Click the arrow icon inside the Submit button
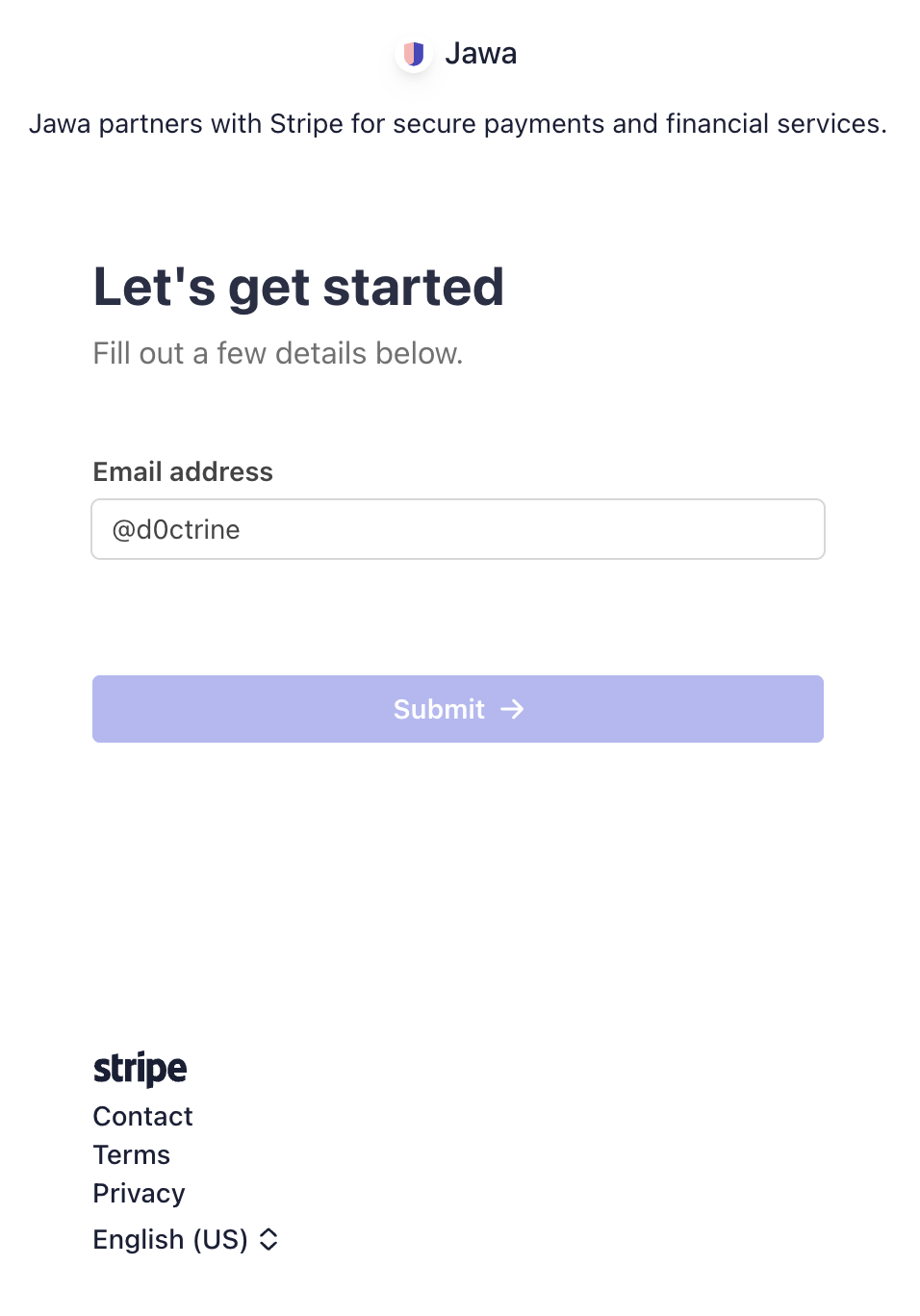This screenshot has width=920, height=1316. [513, 709]
